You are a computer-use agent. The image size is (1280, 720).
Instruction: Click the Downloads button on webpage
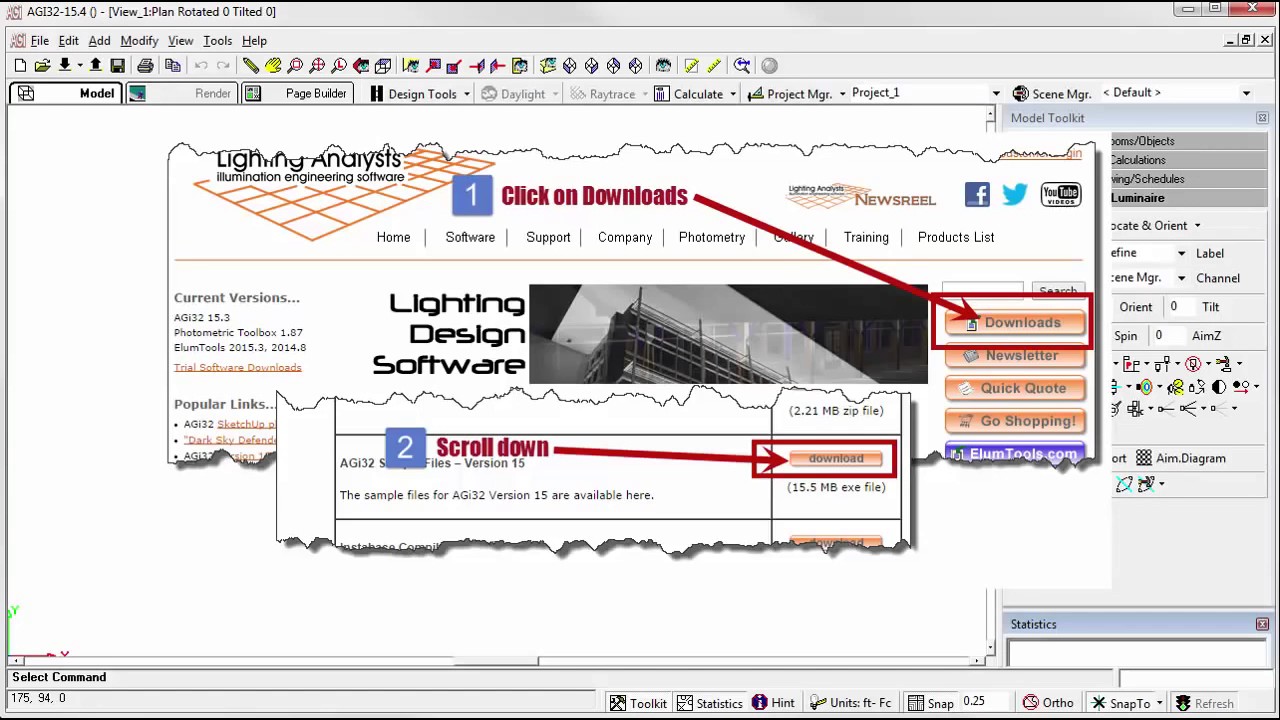(x=1014, y=323)
